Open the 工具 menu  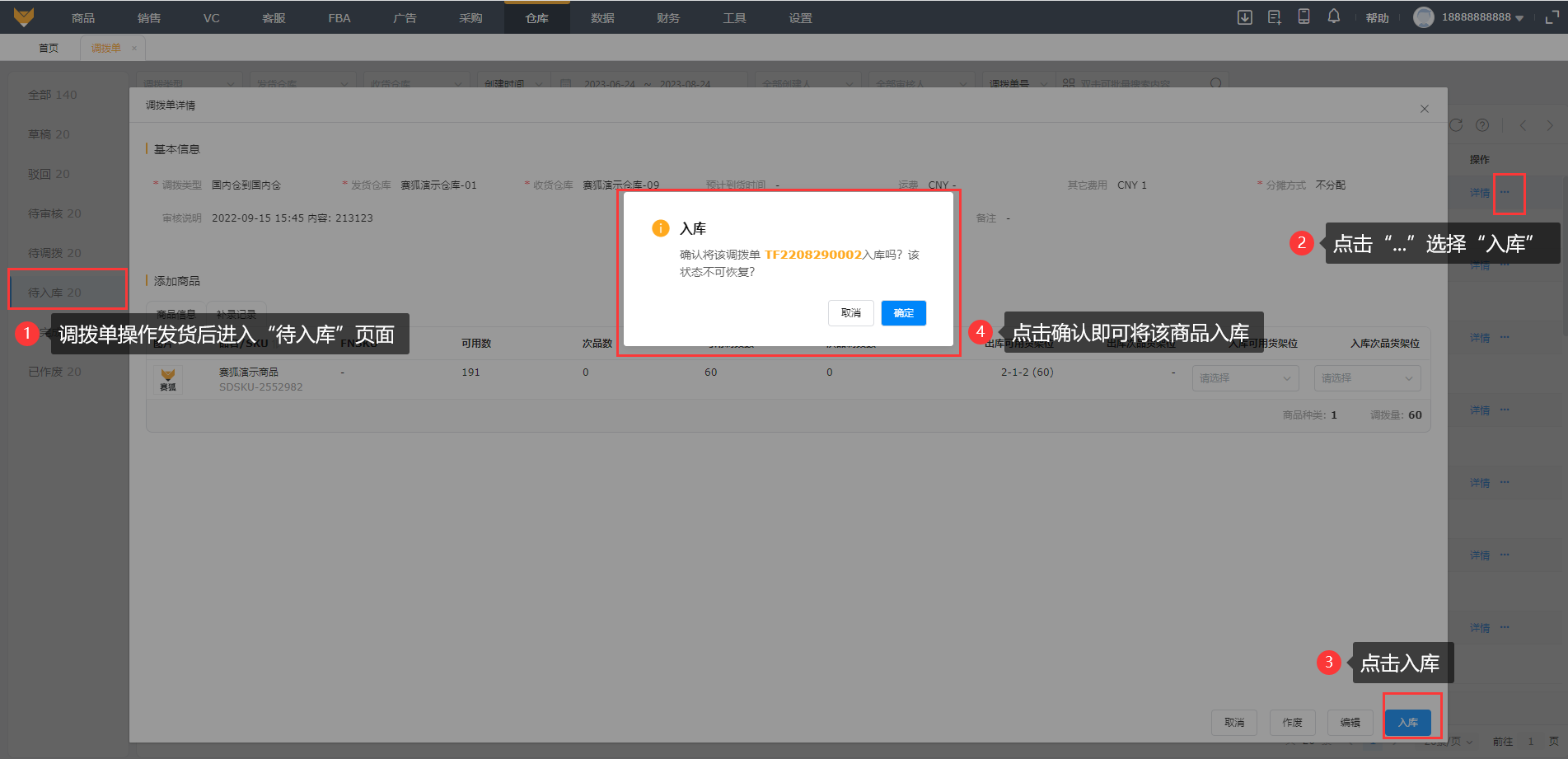(x=734, y=17)
